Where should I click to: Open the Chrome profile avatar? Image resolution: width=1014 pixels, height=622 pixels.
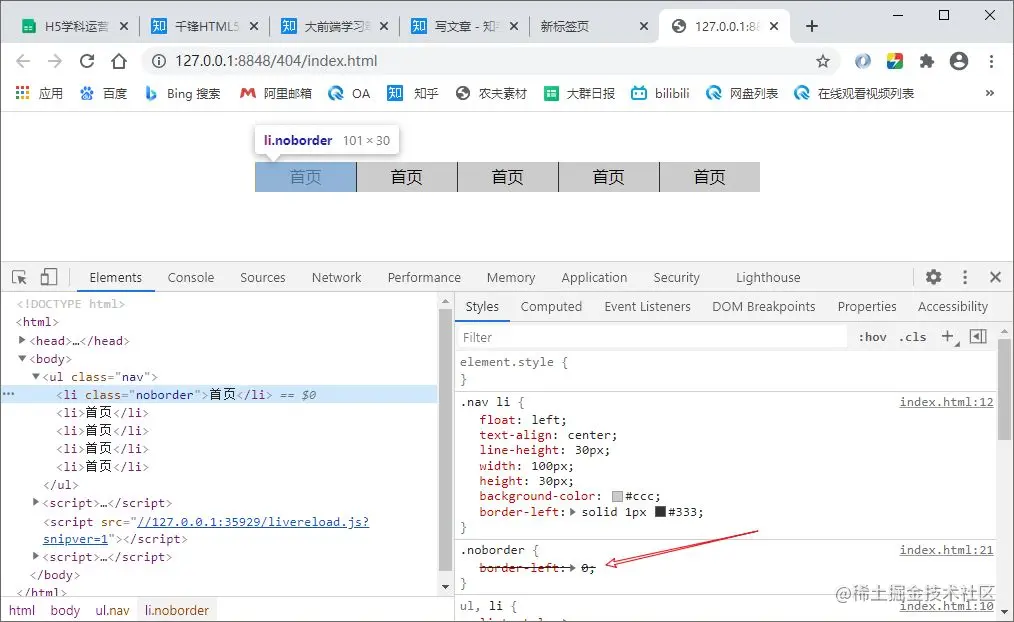coord(959,61)
